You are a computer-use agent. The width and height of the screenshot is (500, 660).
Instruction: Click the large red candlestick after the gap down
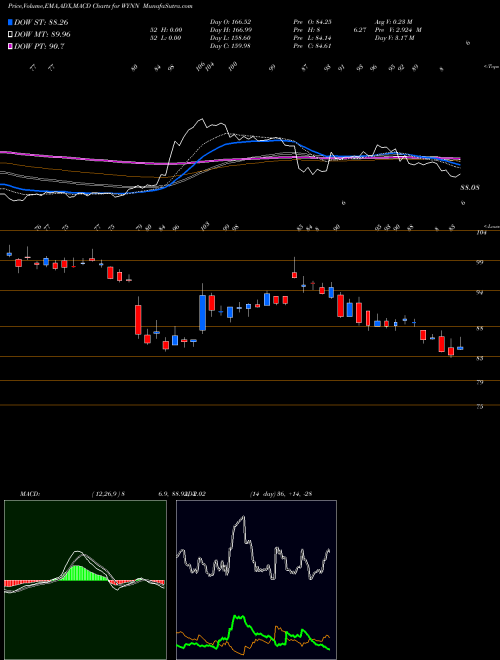tap(138, 320)
